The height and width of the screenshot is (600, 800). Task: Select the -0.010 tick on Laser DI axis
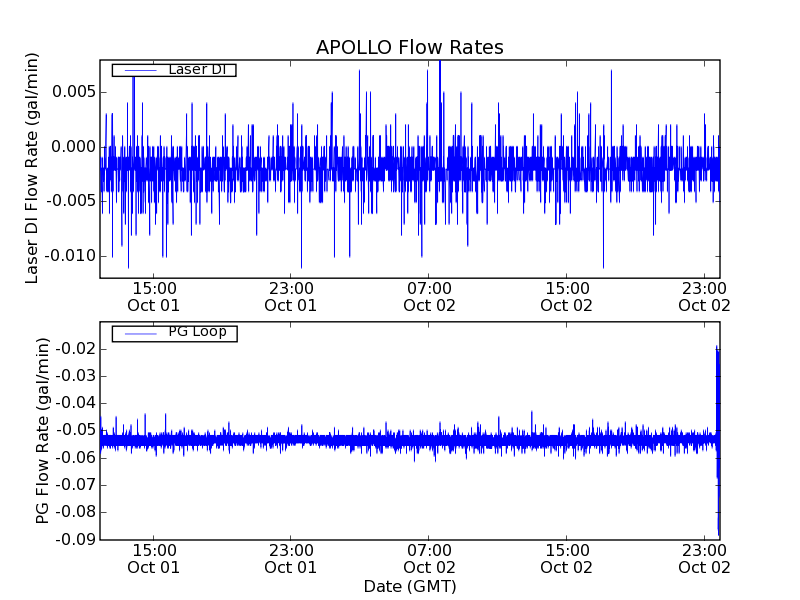click(71, 256)
